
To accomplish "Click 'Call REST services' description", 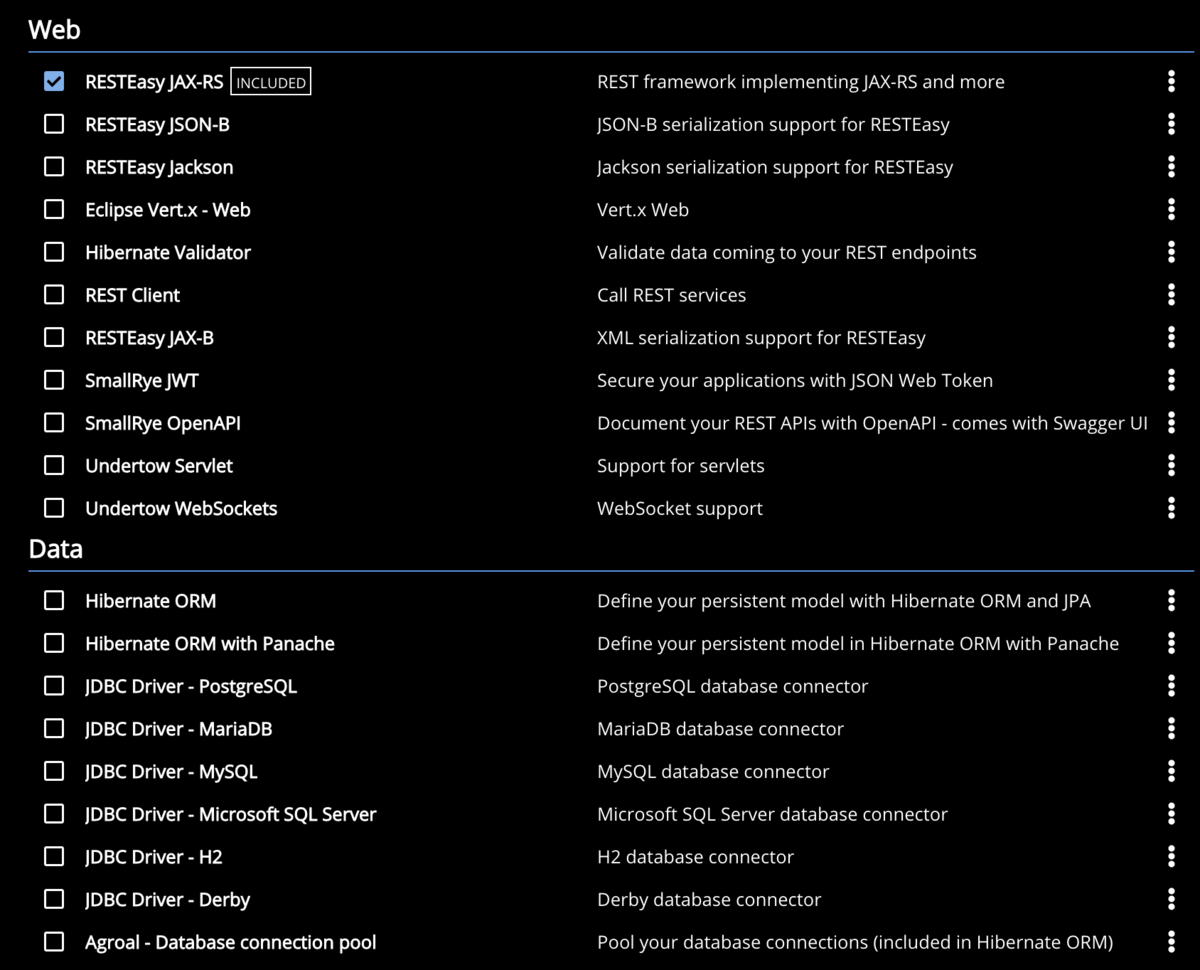I will click(x=672, y=295).
